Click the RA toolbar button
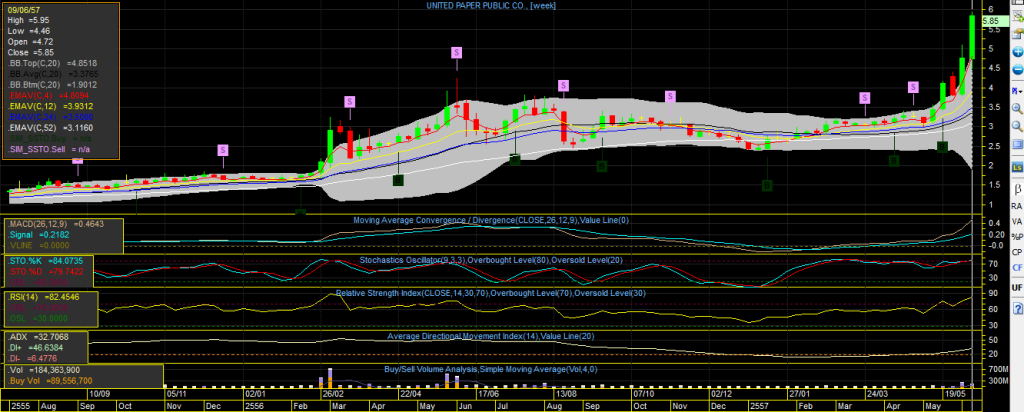Image resolution: width=1024 pixels, height=412 pixels. point(1017,206)
